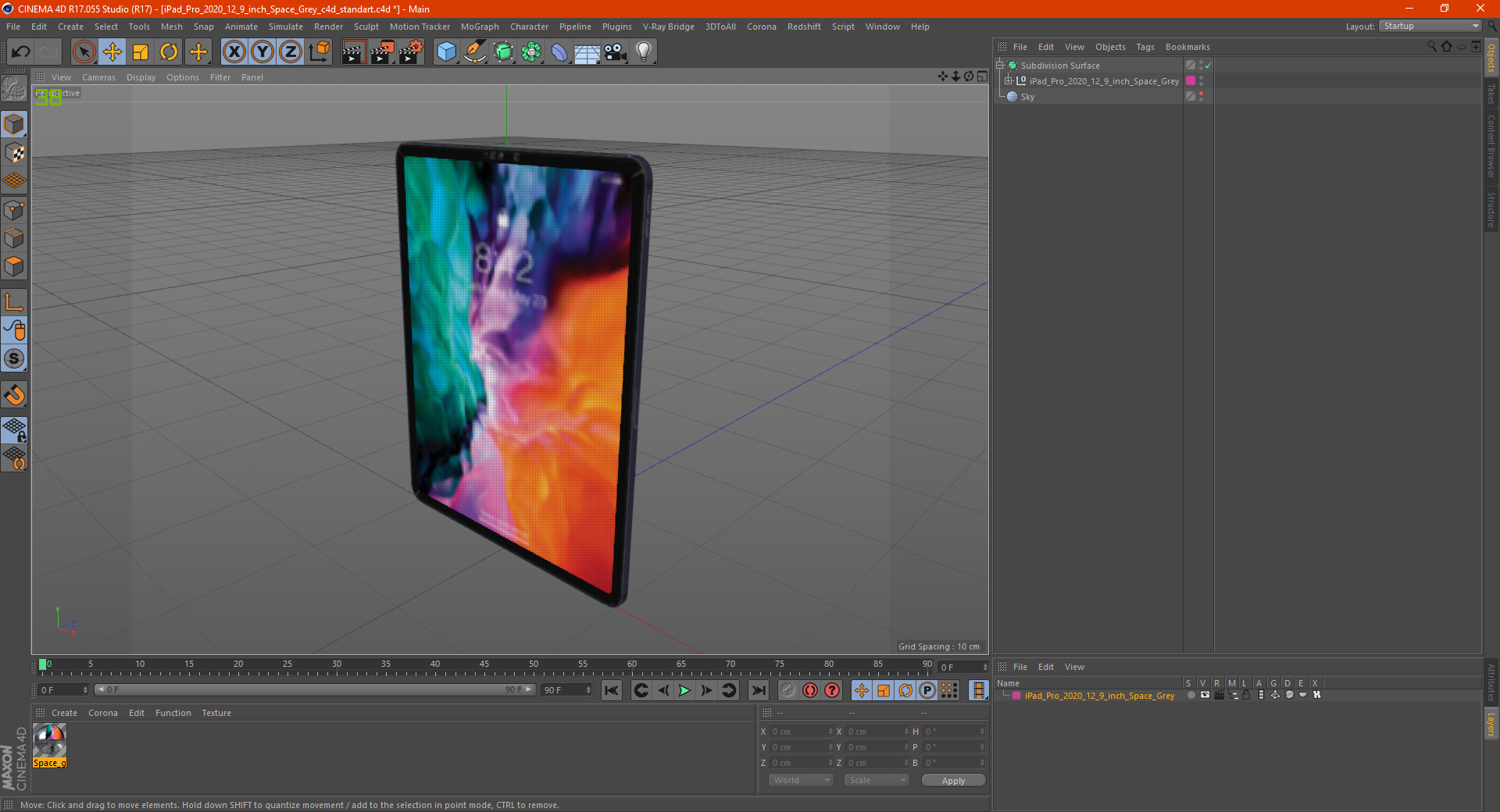The image size is (1500, 812).
Task: Go to end of animation
Action: 759,690
